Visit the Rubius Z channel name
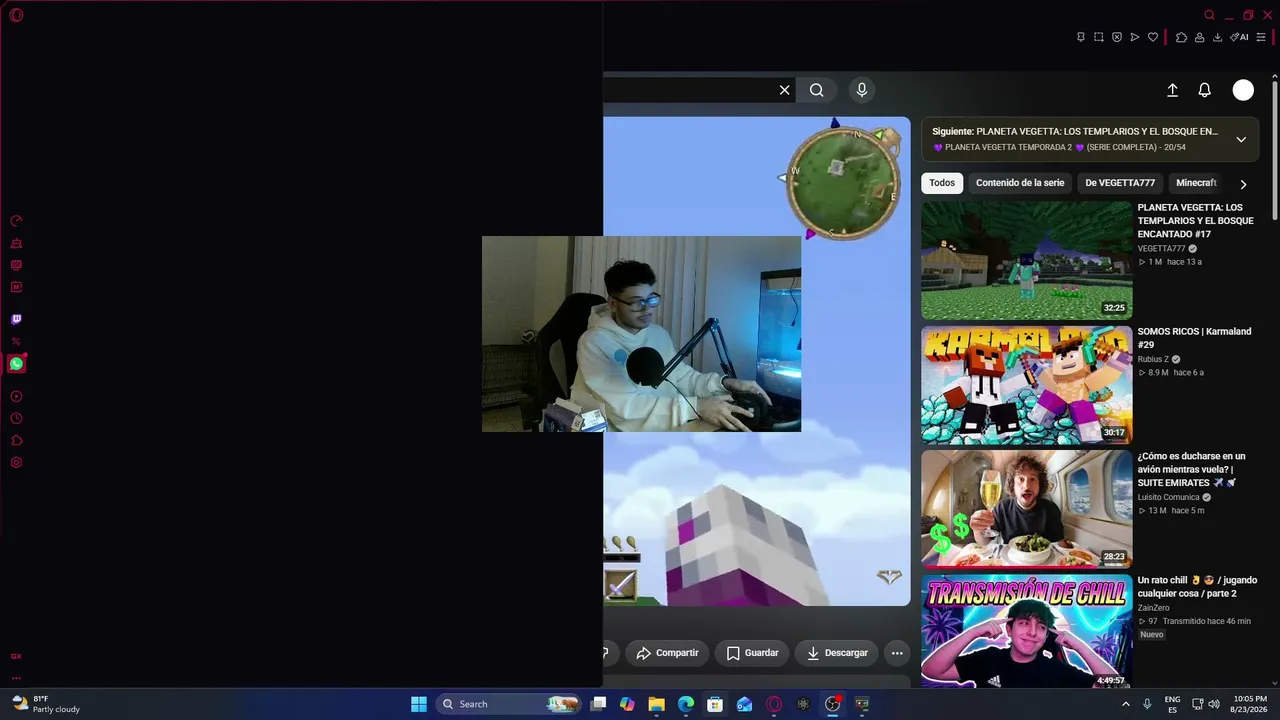 [1153, 359]
